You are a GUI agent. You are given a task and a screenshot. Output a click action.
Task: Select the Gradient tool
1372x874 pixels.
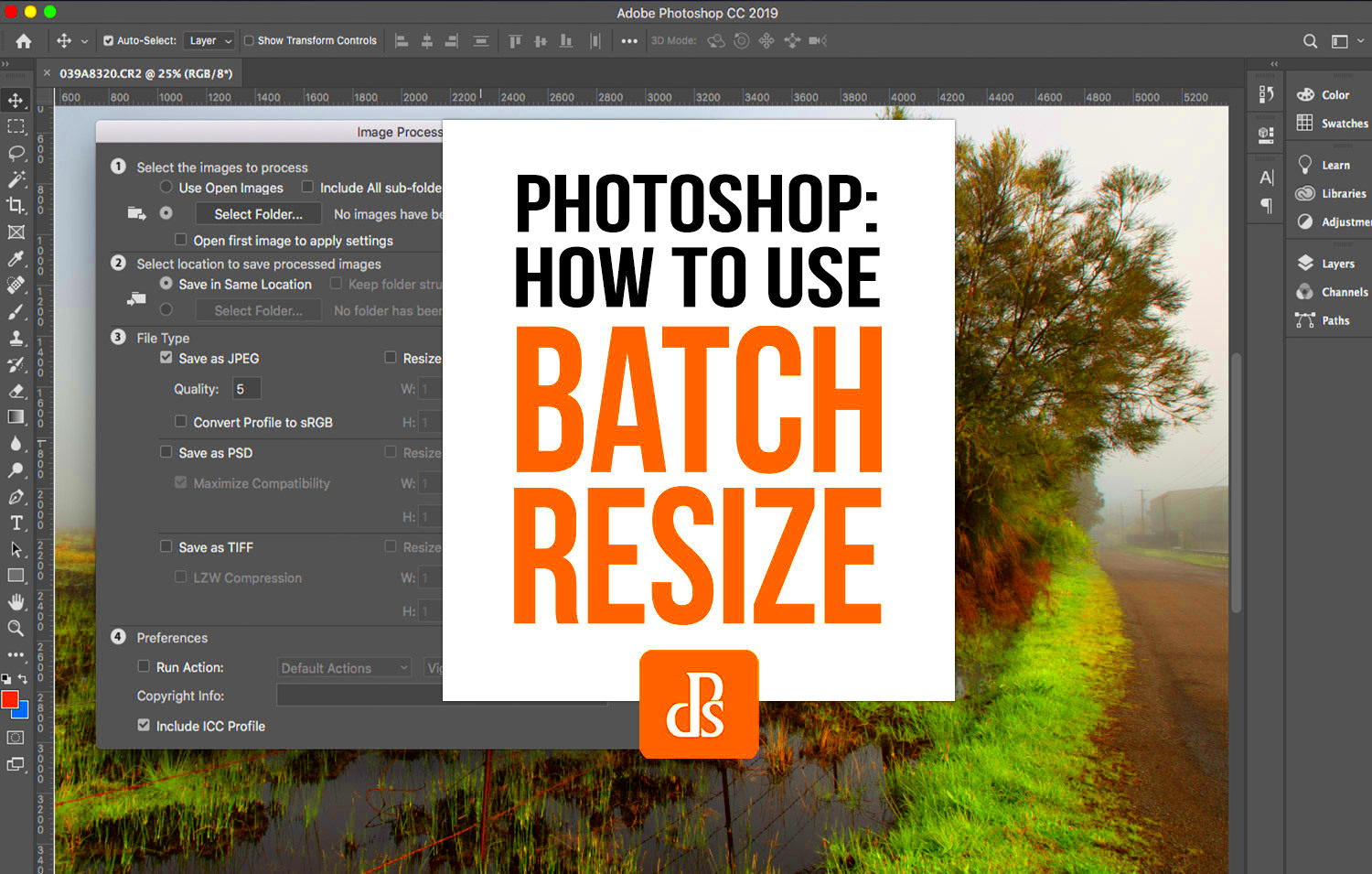pos(16,417)
